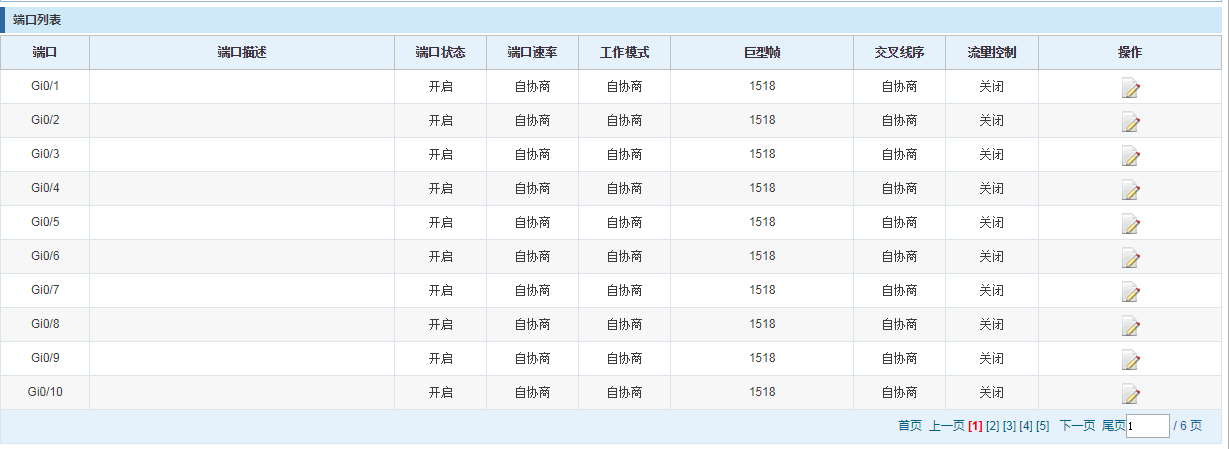The width and height of the screenshot is (1229, 449).
Task: Click the 端口描述 column header
Action: tap(242, 53)
